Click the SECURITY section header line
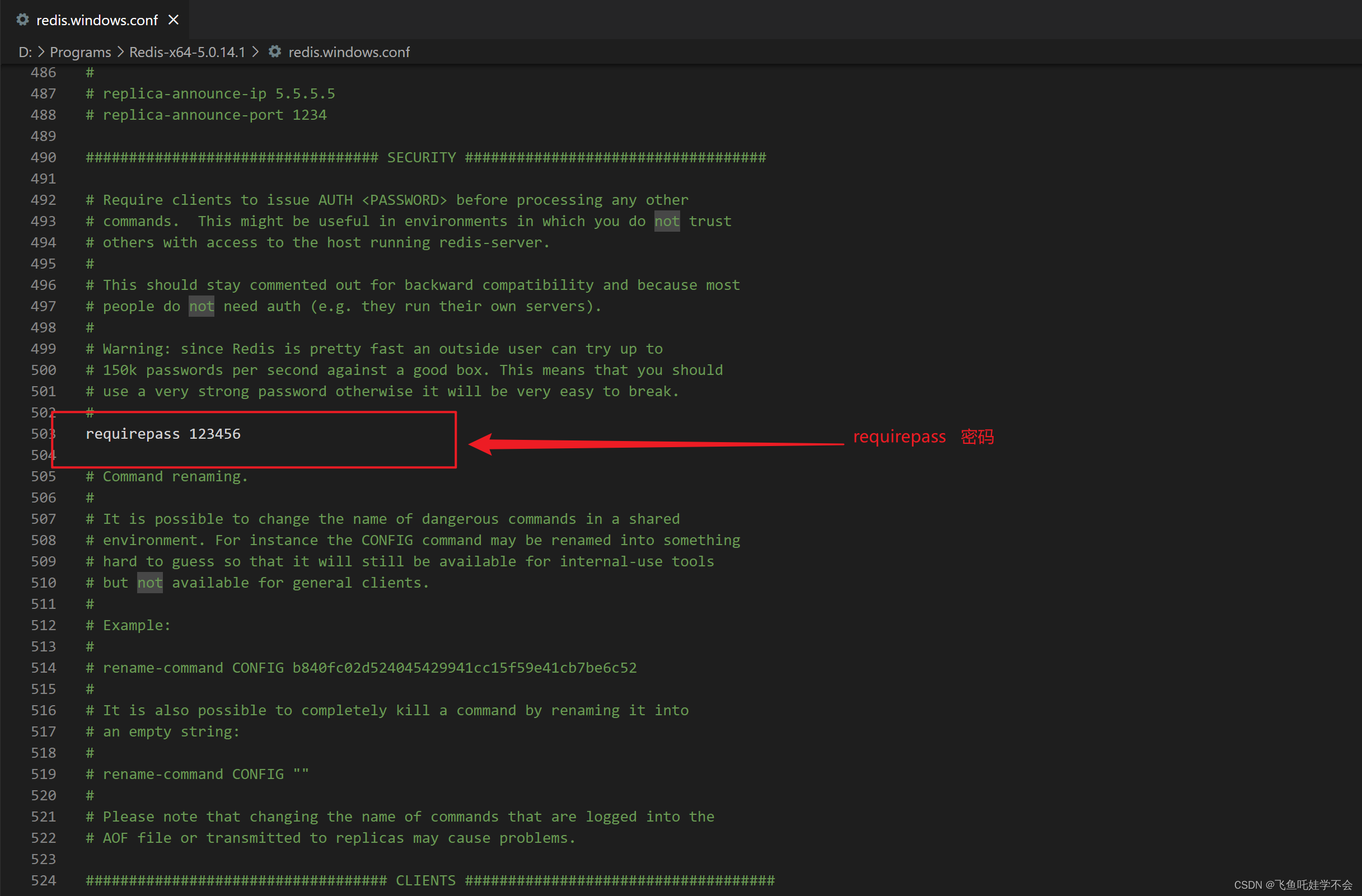Image resolution: width=1362 pixels, height=896 pixels. [x=422, y=157]
